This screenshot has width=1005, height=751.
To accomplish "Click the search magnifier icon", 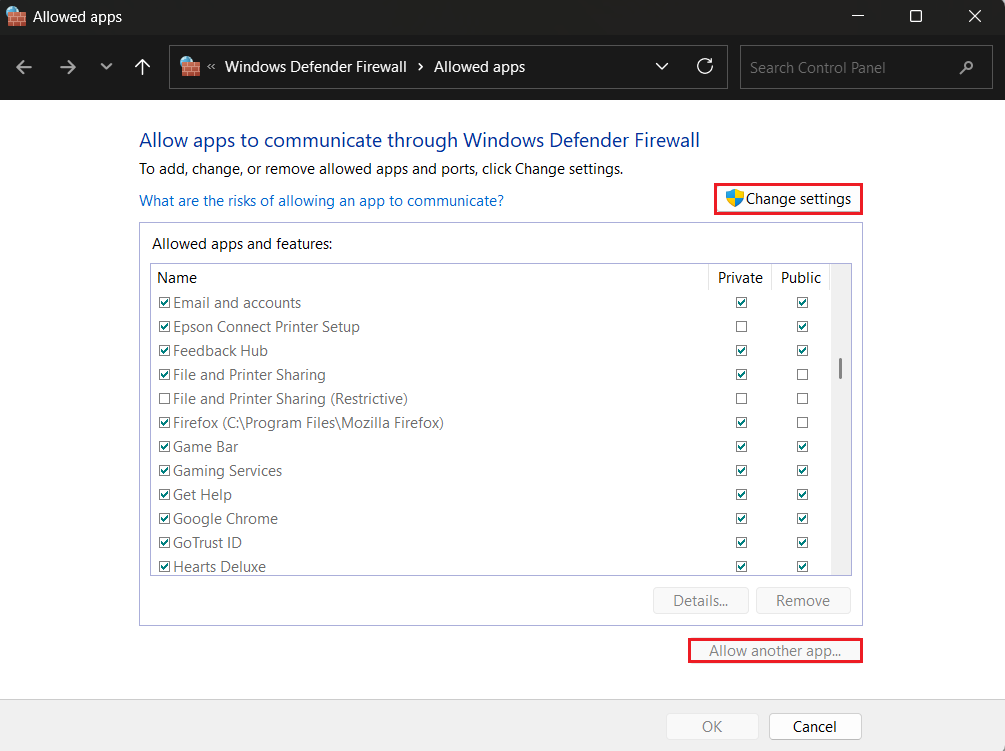I will 966,68.
